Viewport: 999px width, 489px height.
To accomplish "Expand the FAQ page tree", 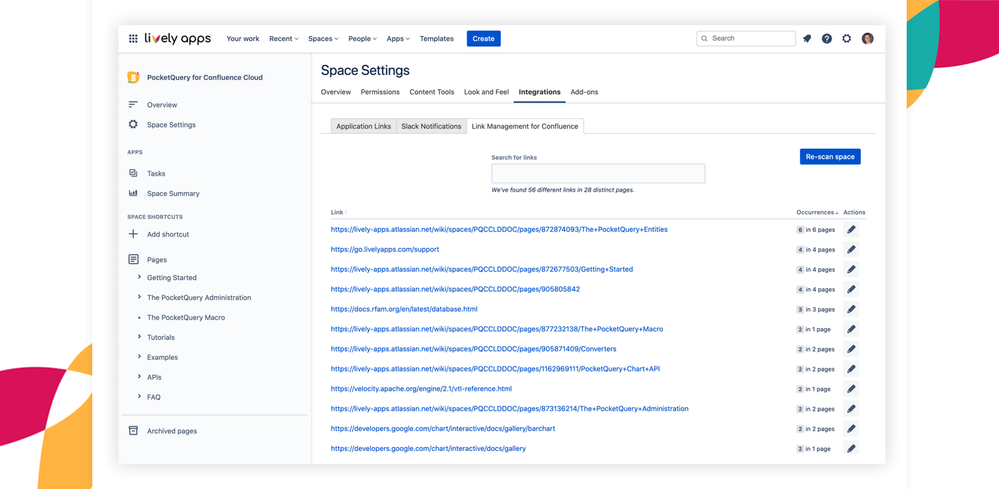I will click(x=139, y=397).
